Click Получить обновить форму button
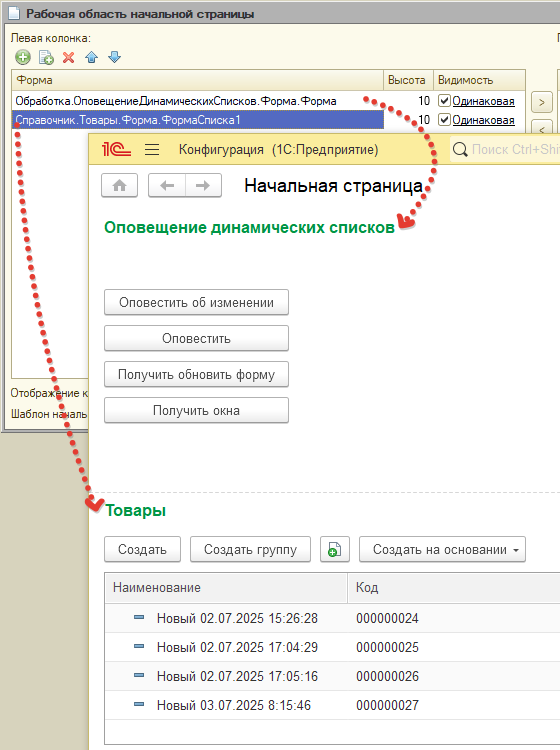 (x=197, y=375)
